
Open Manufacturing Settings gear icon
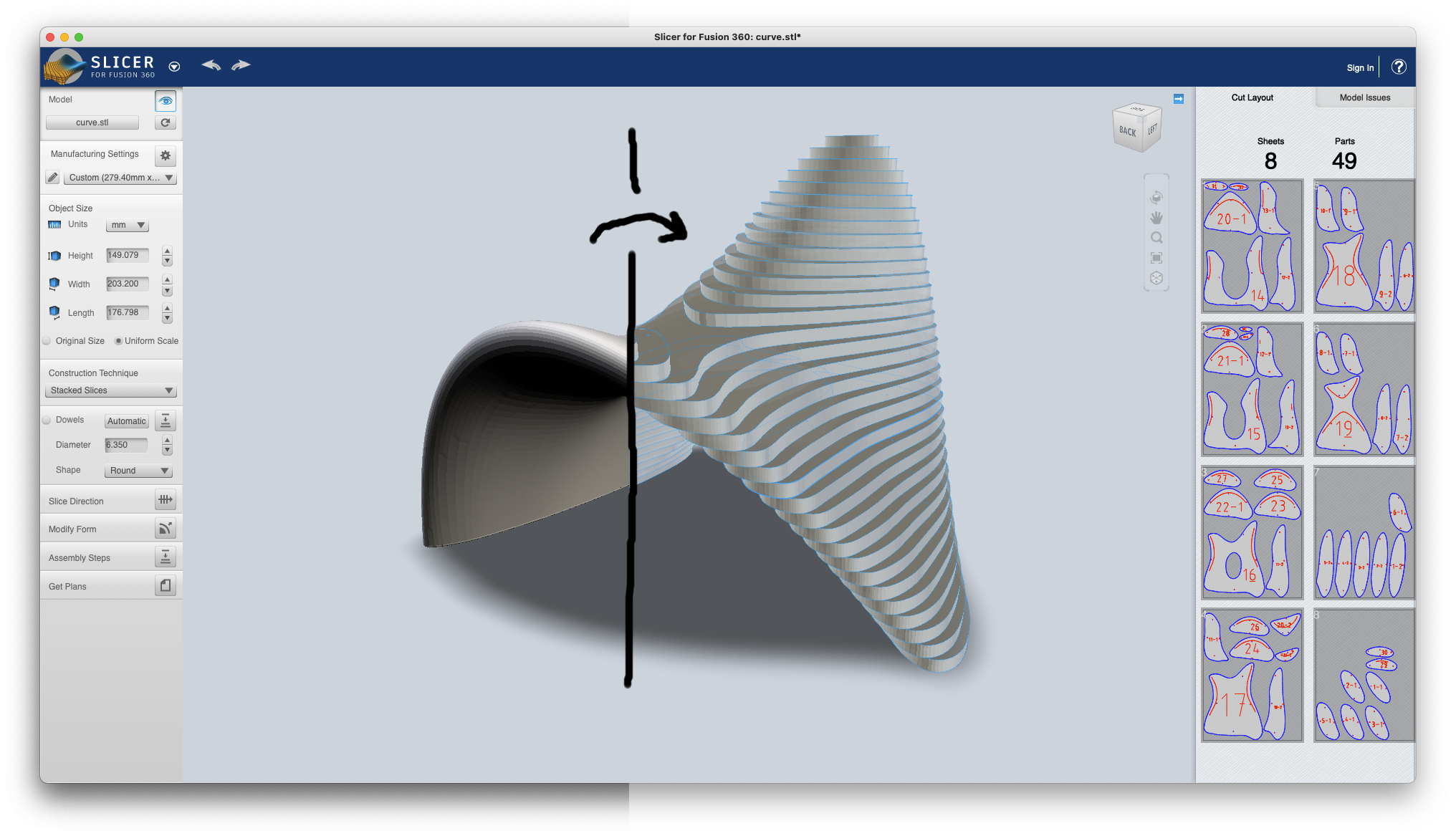tap(166, 155)
